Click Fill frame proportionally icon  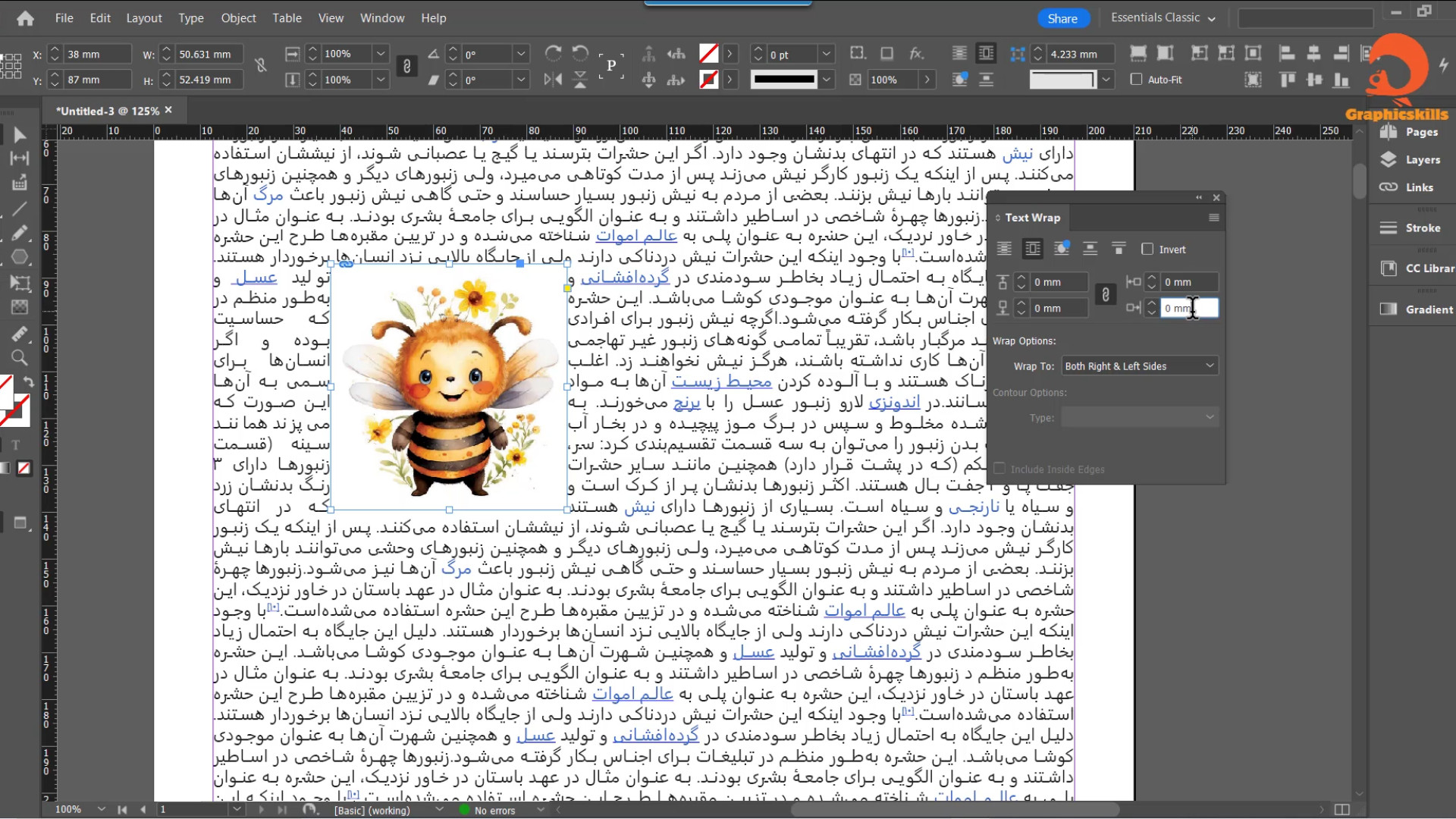(1138, 54)
